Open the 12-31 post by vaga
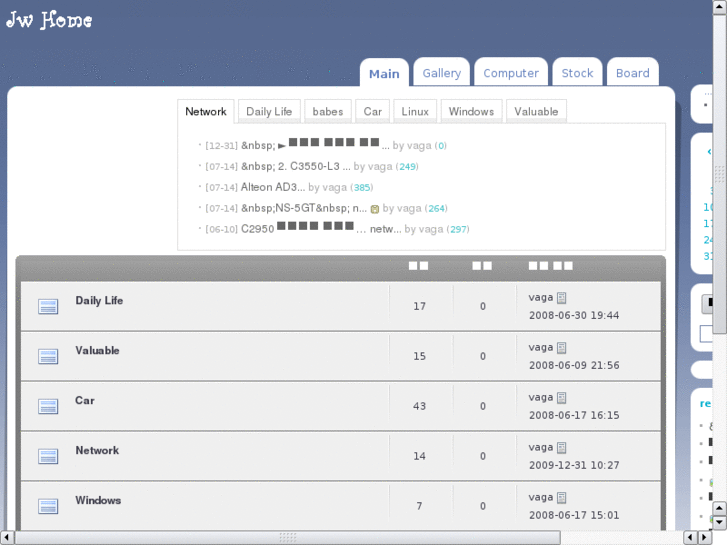Screen dimensions: 727x545 (x=315, y=145)
